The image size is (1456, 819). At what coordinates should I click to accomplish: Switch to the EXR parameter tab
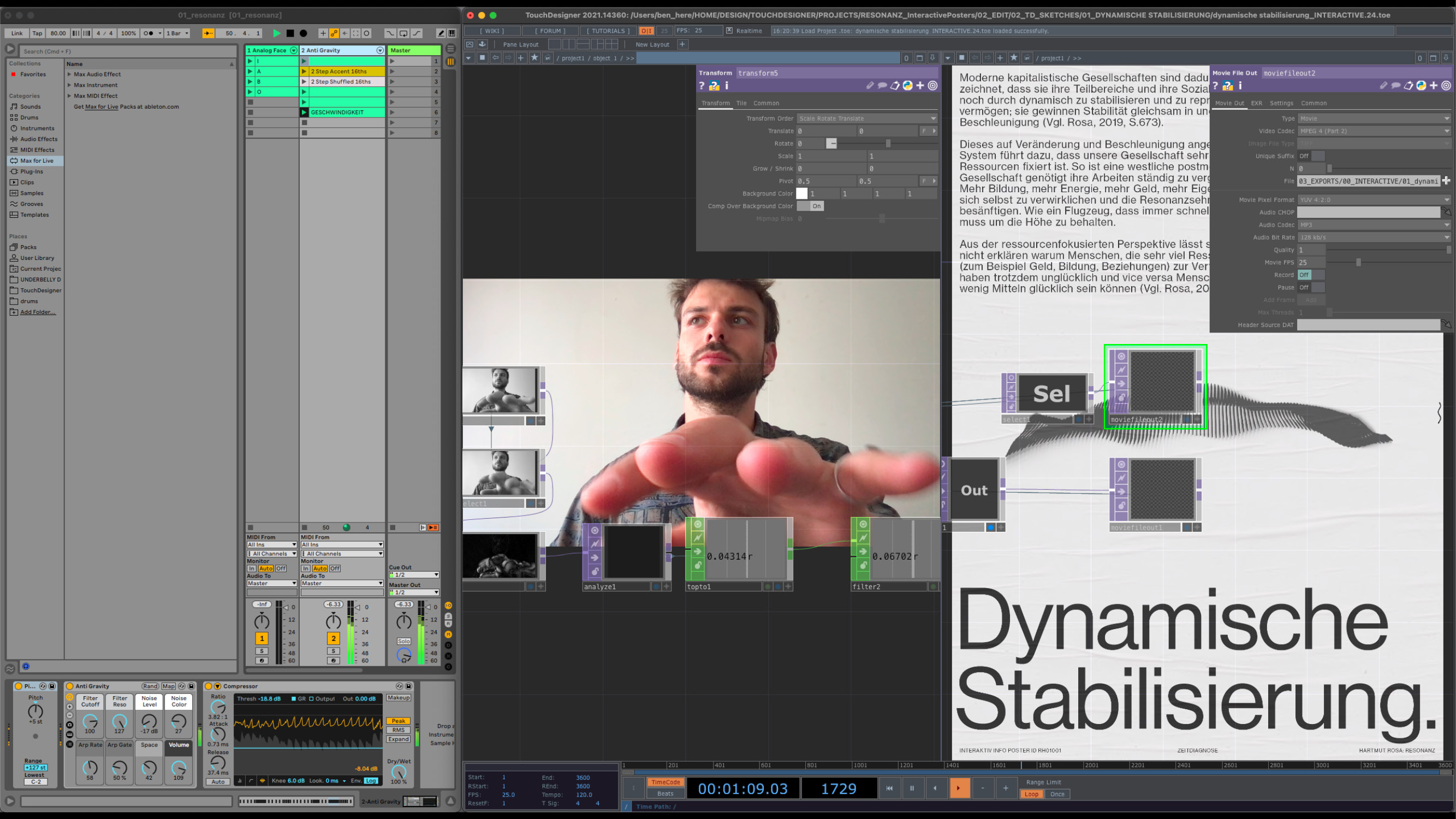(1257, 103)
